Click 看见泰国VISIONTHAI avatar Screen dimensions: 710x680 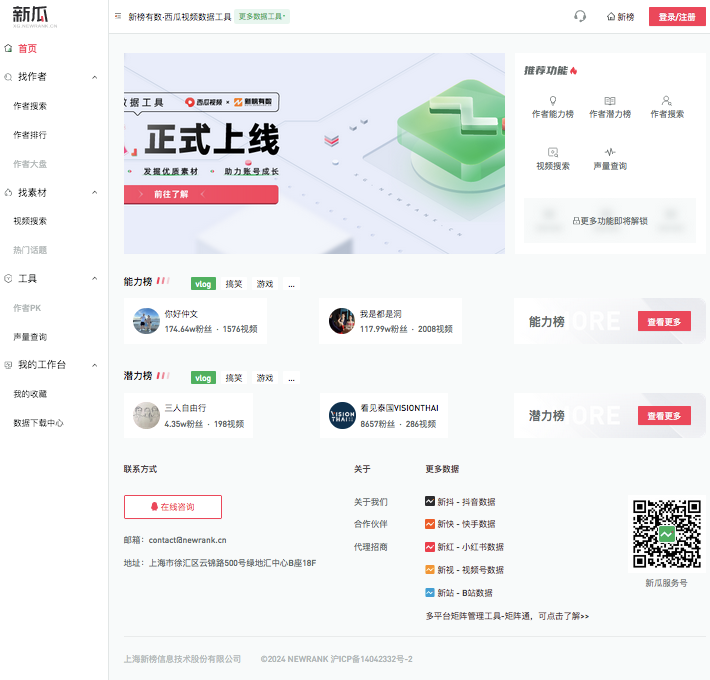point(342,415)
